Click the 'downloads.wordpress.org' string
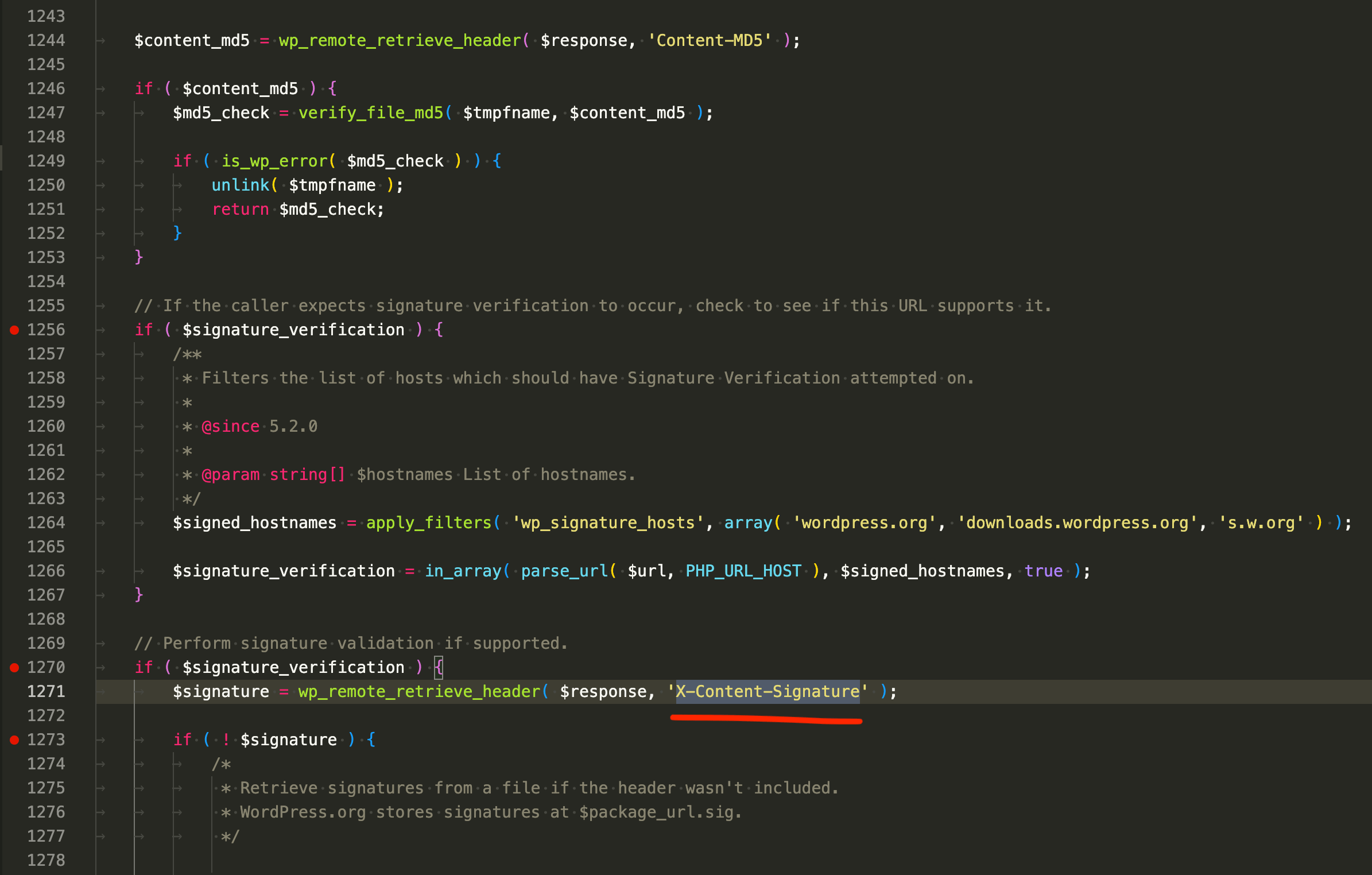Viewport: 1372px width, 875px height. tap(1077, 522)
